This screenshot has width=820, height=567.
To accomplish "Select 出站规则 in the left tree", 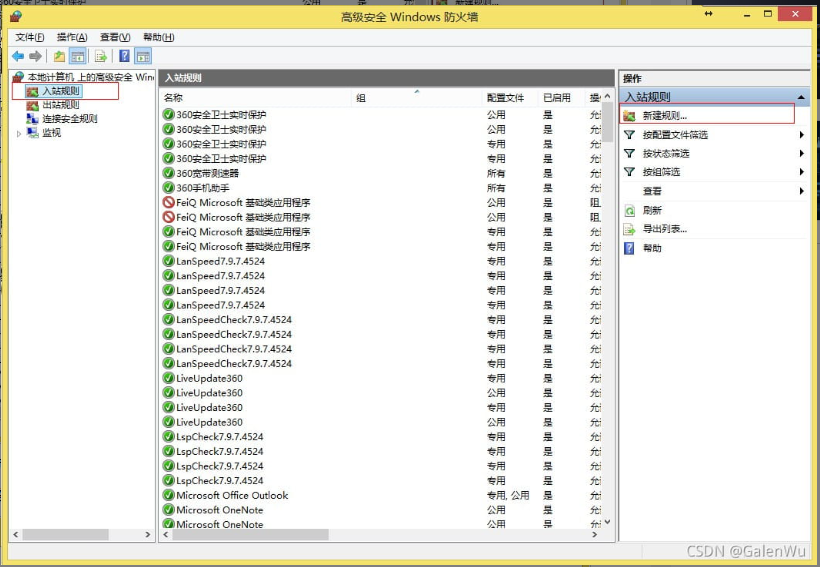I will pyautogui.click(x=61, y=105).
